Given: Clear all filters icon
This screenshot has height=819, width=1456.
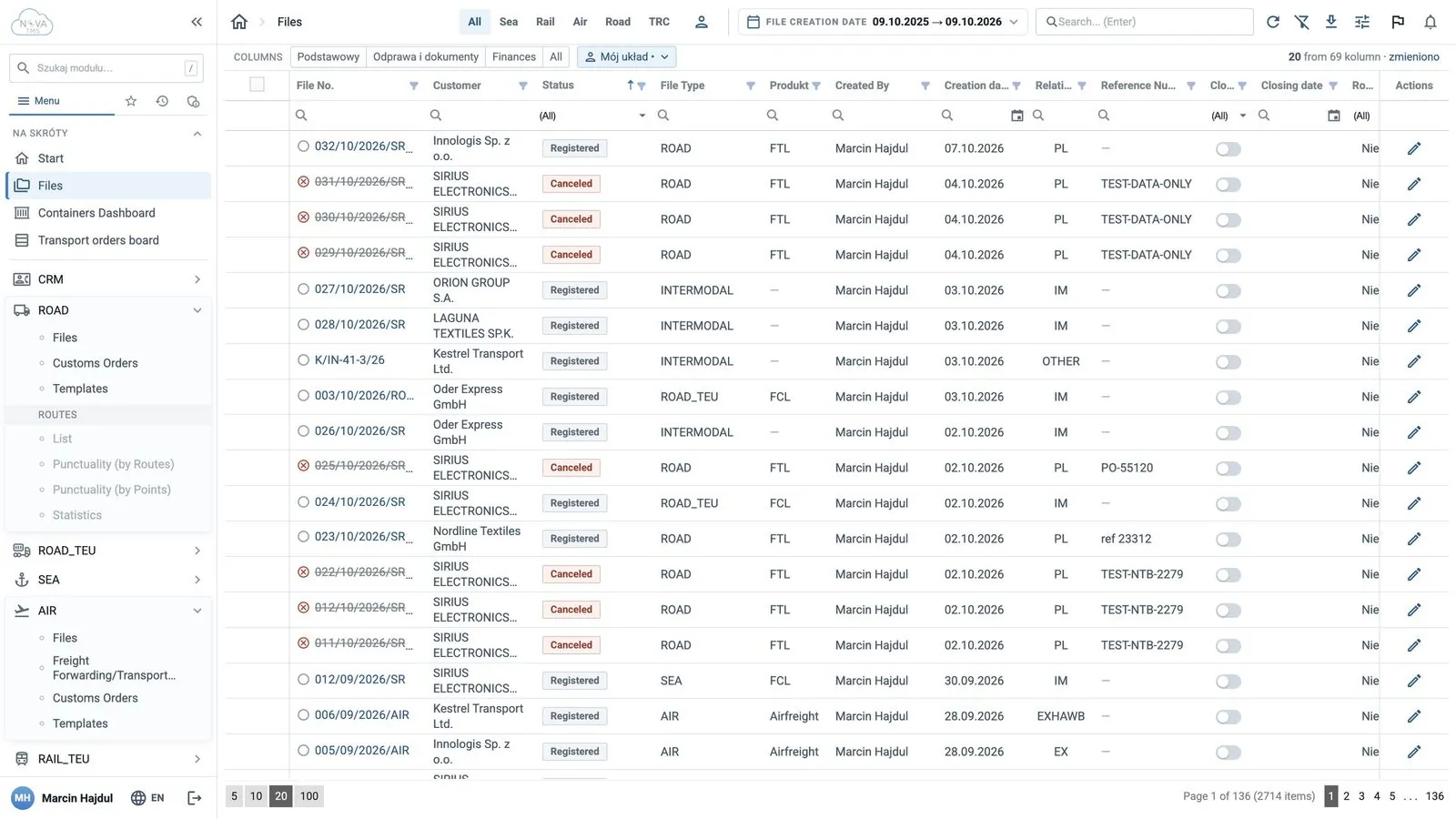Looking at the screenshot, I should tap(1302, 22).
